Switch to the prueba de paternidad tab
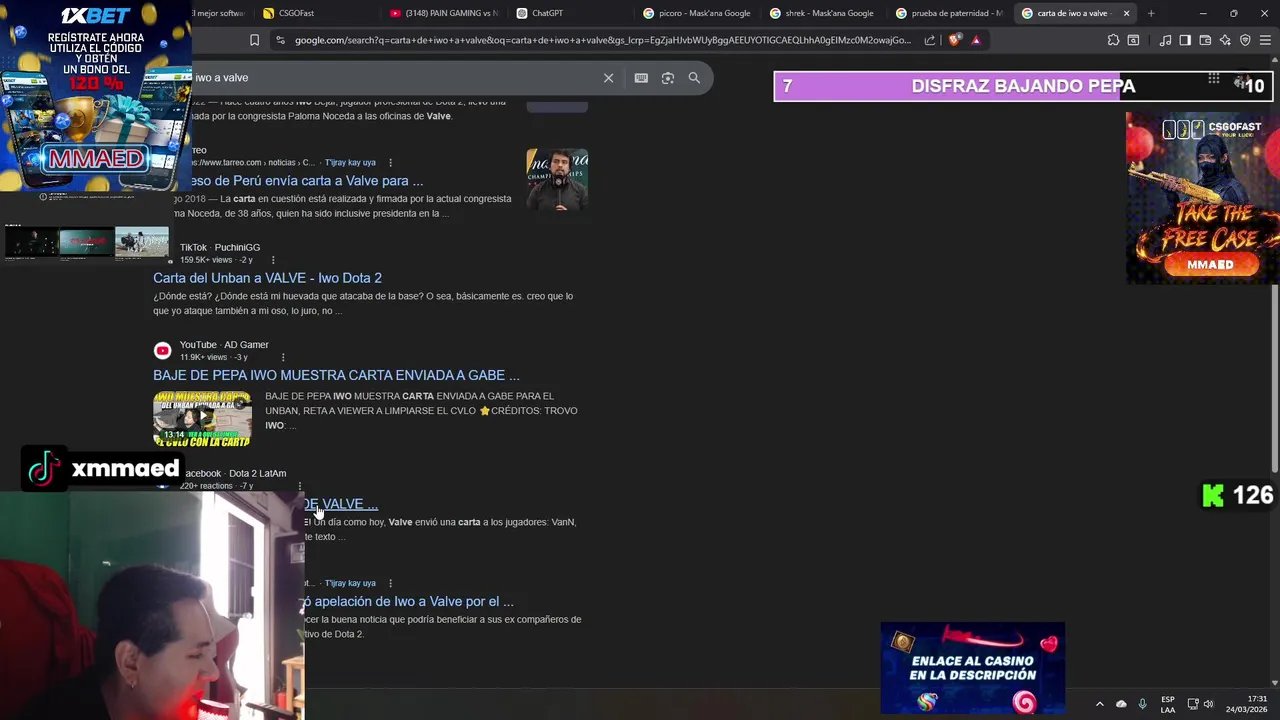Viewport: 1280px width, 720px height. point(949,13)
